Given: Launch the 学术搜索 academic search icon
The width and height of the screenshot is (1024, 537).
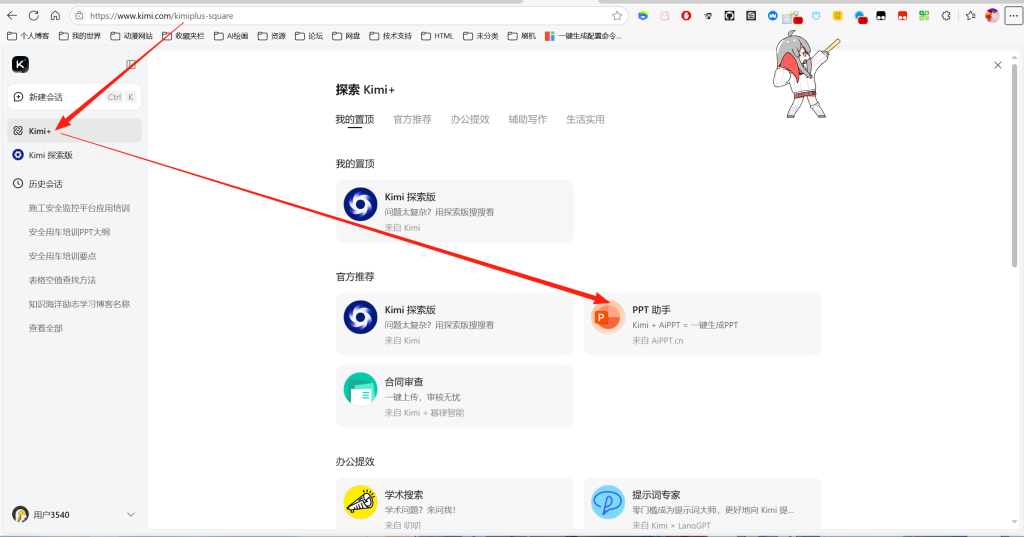Looking at the screenshot, I should click(360, 502).
